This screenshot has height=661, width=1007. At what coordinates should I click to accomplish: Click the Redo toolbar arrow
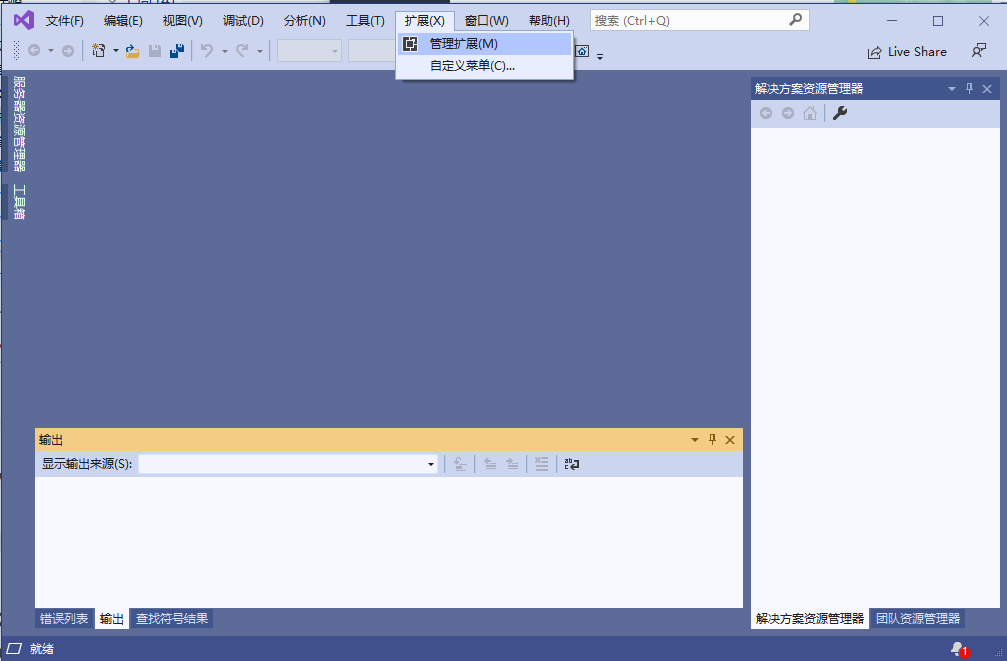[242, 50]
